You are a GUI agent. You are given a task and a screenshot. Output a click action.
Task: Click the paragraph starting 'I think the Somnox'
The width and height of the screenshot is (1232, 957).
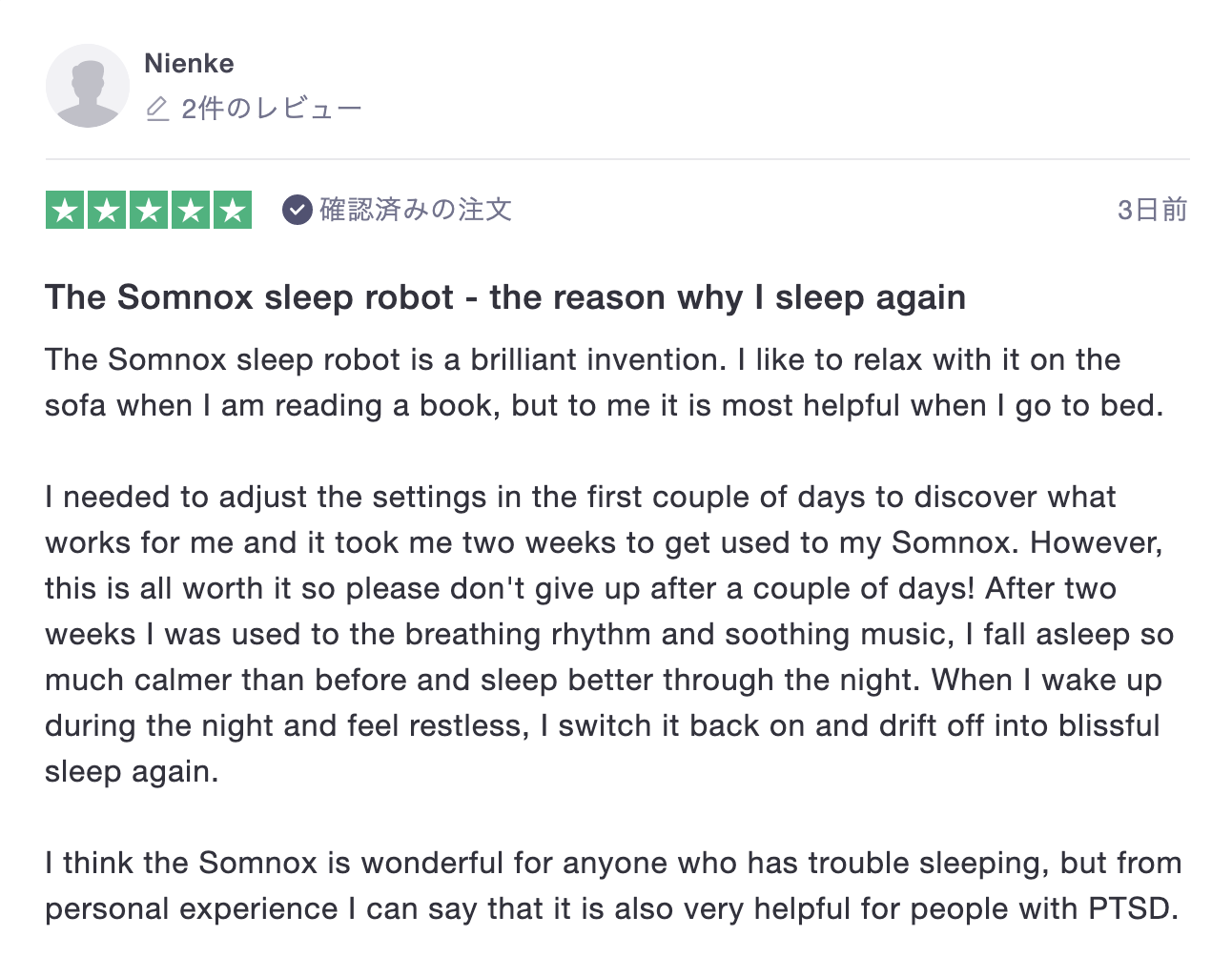(612, 886)
